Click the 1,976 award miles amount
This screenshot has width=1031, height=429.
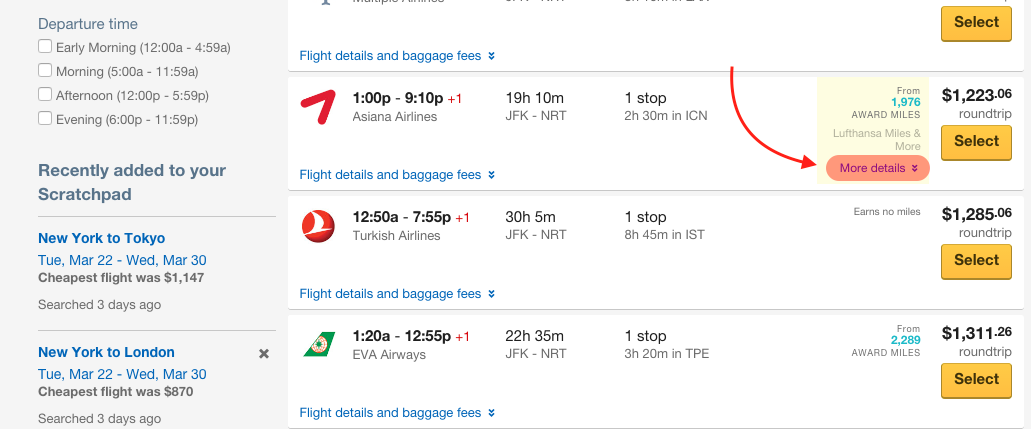coord(905,102)
